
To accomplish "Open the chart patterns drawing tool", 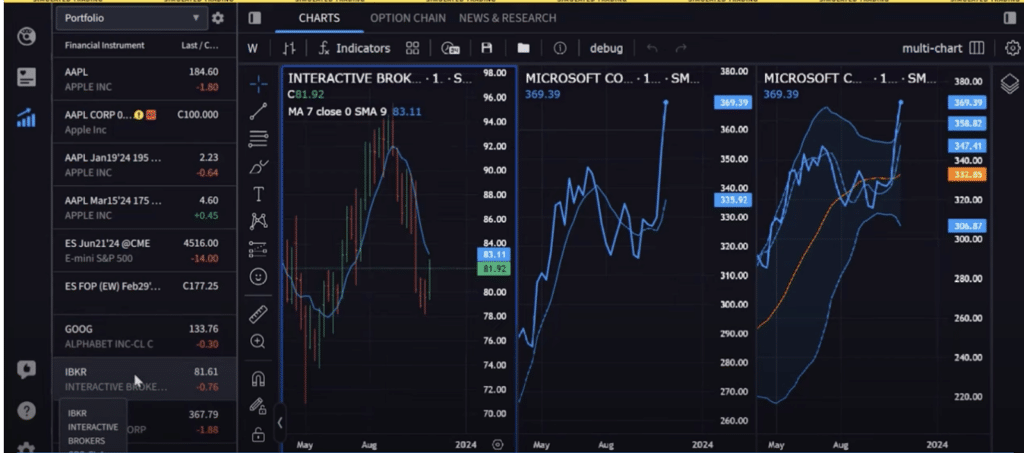I will (x=259, y=221).
